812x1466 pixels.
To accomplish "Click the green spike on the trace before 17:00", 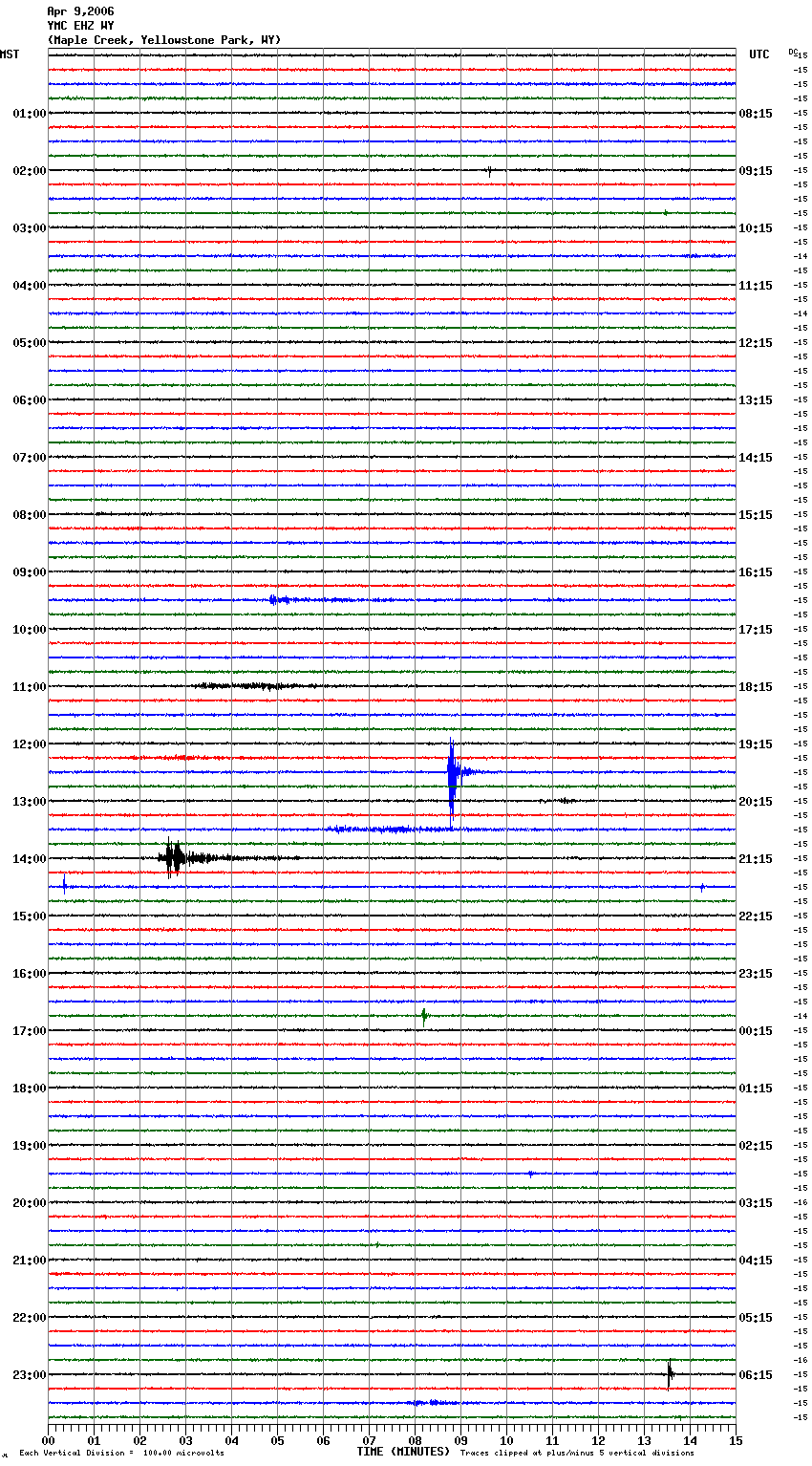I will coord(424,1016).
